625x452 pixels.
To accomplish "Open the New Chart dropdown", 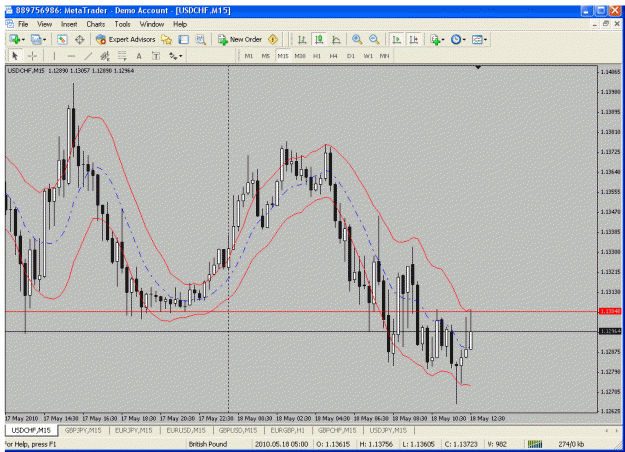I will 17,39.
